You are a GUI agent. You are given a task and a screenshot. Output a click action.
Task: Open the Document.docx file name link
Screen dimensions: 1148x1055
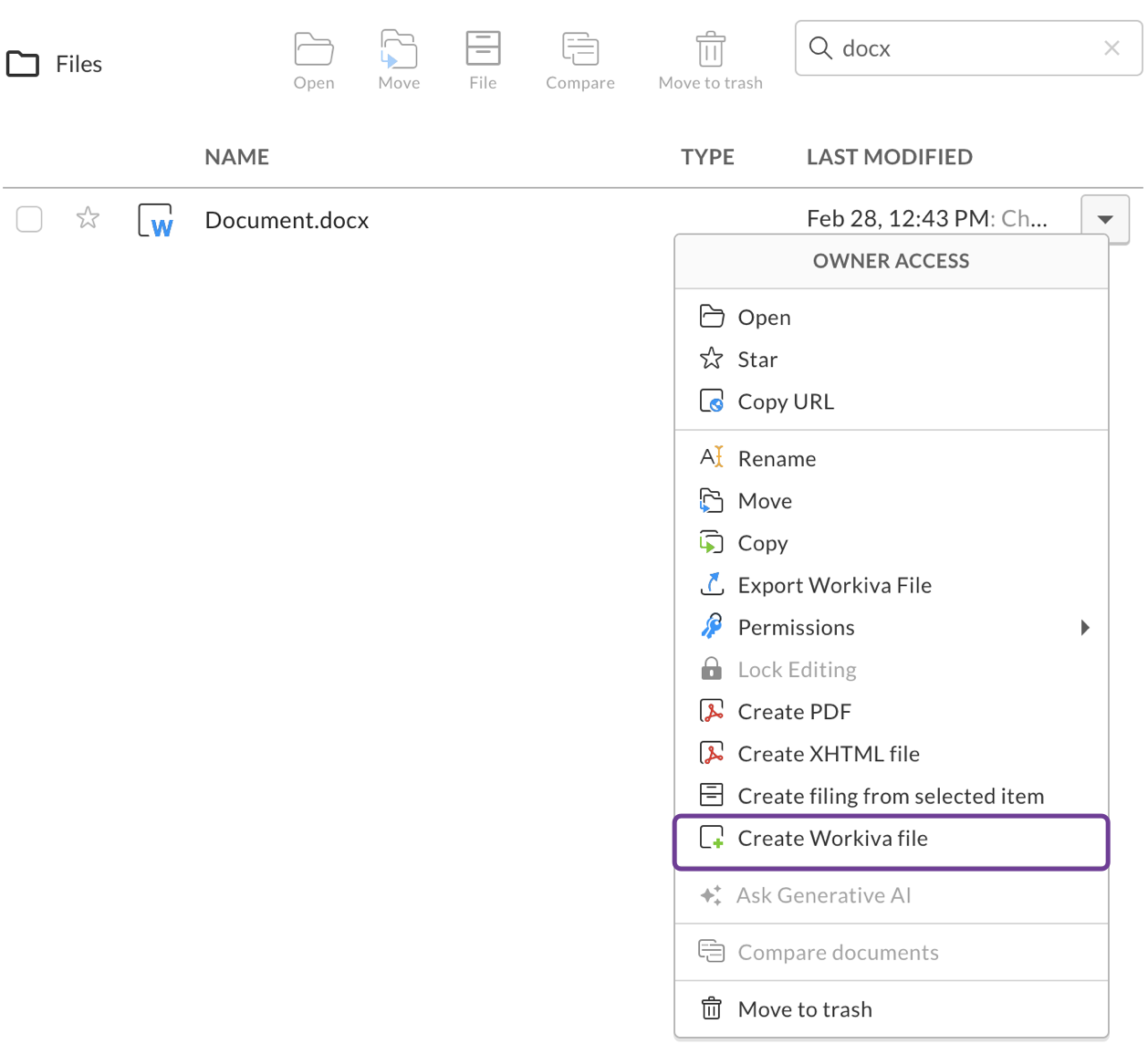pos(287,220)
